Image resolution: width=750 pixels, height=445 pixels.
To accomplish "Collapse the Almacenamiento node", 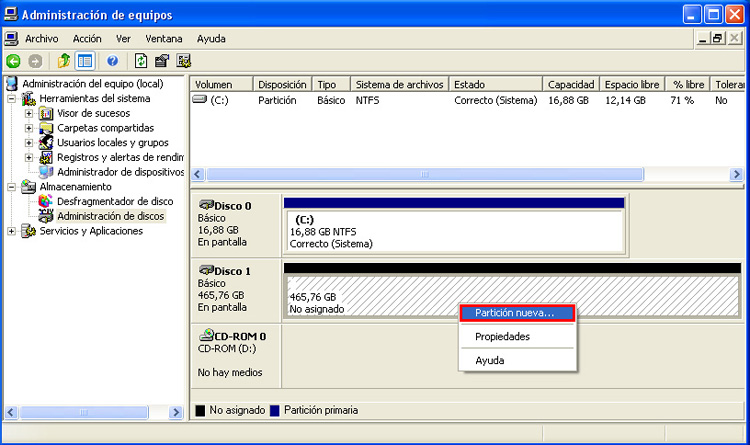I will (x=11, y=187).
